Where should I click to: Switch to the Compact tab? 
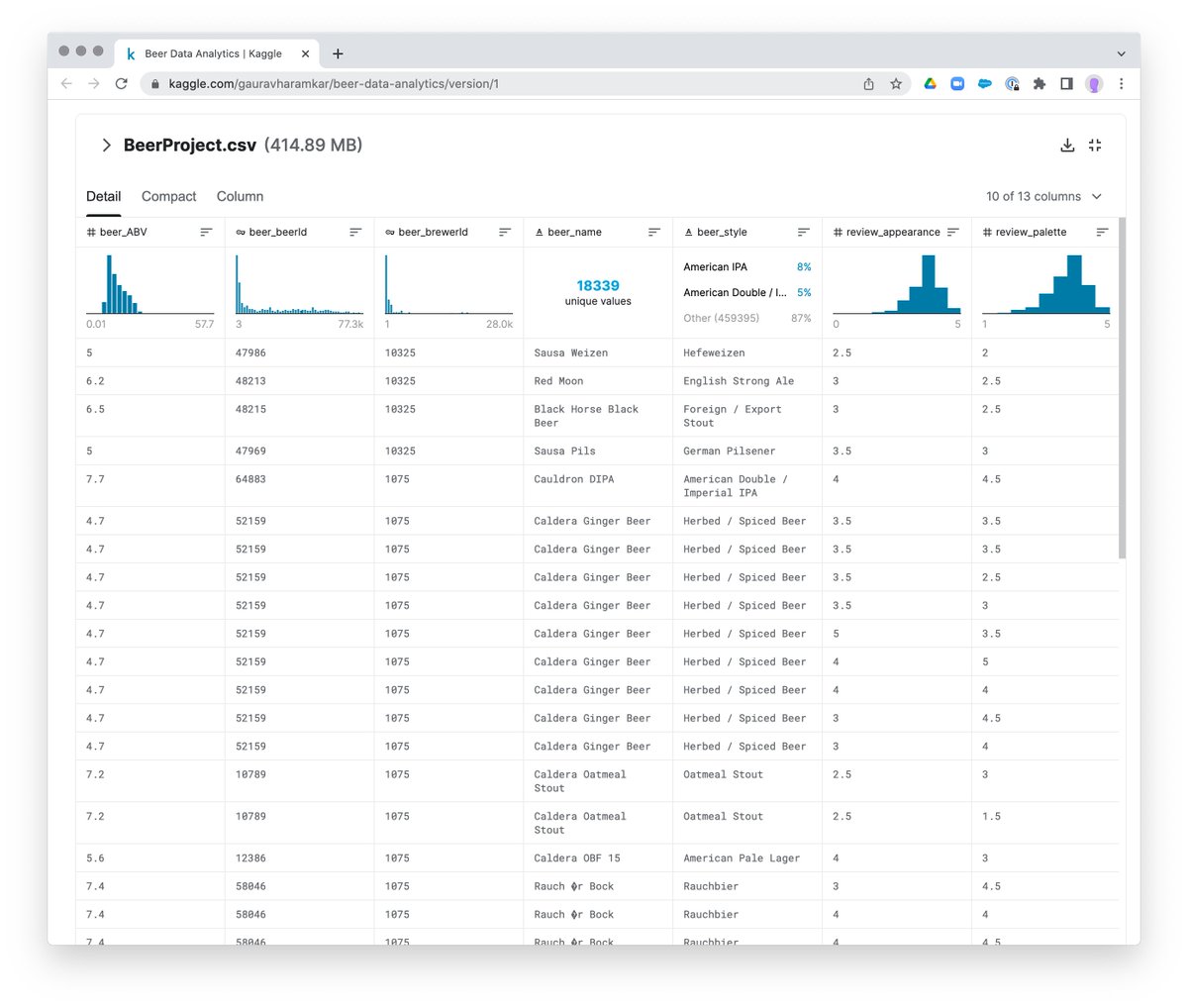pos(169,196)
